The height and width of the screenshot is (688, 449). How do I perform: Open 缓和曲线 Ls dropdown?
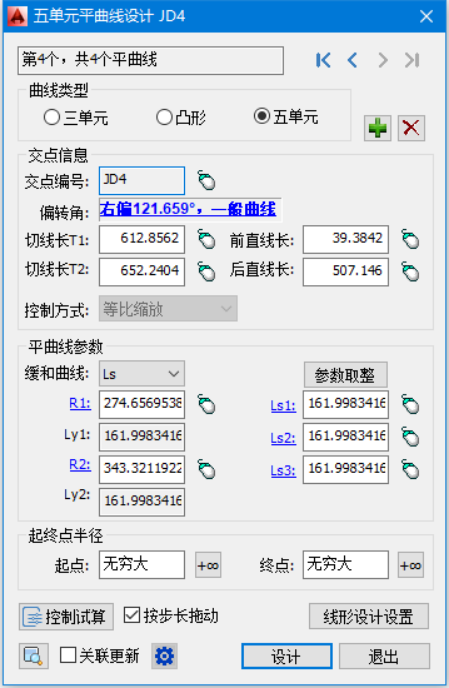[x=142, y=374]
